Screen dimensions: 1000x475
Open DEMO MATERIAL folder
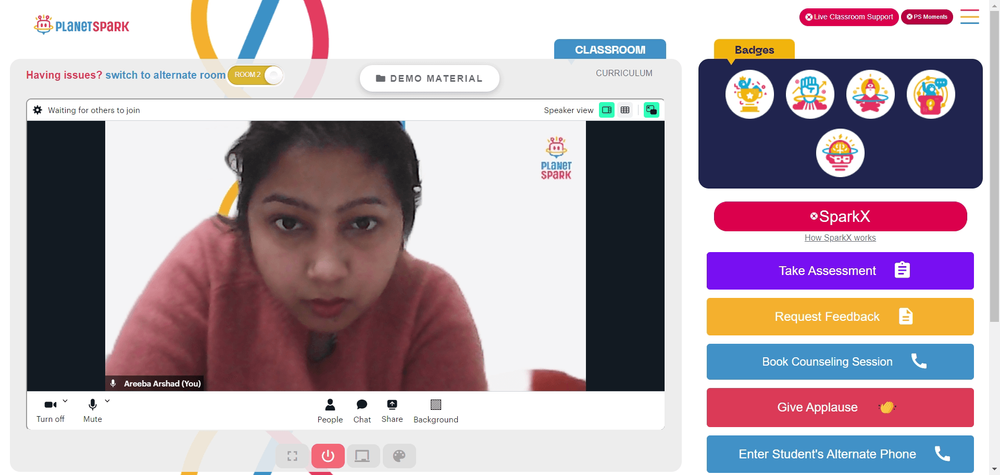pos(429,78)
